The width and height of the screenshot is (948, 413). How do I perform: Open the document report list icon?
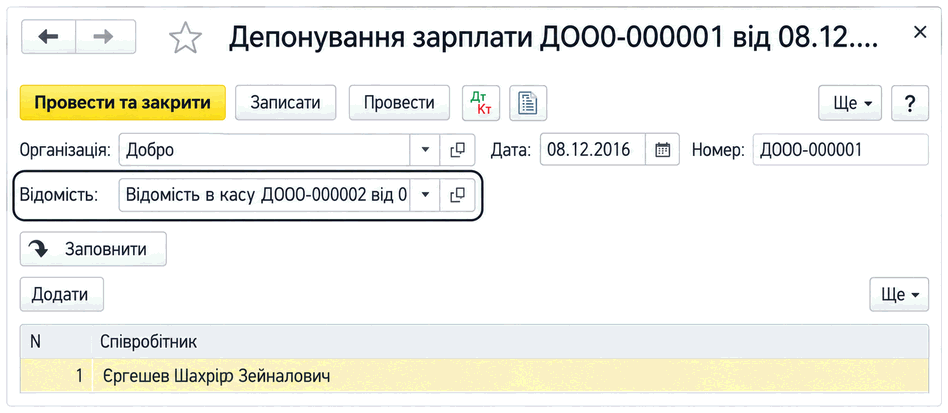tap(528, 103)
